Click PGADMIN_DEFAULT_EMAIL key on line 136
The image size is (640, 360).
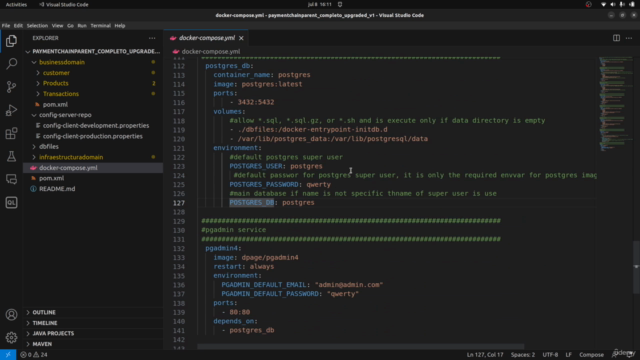(x=264, y=285)
